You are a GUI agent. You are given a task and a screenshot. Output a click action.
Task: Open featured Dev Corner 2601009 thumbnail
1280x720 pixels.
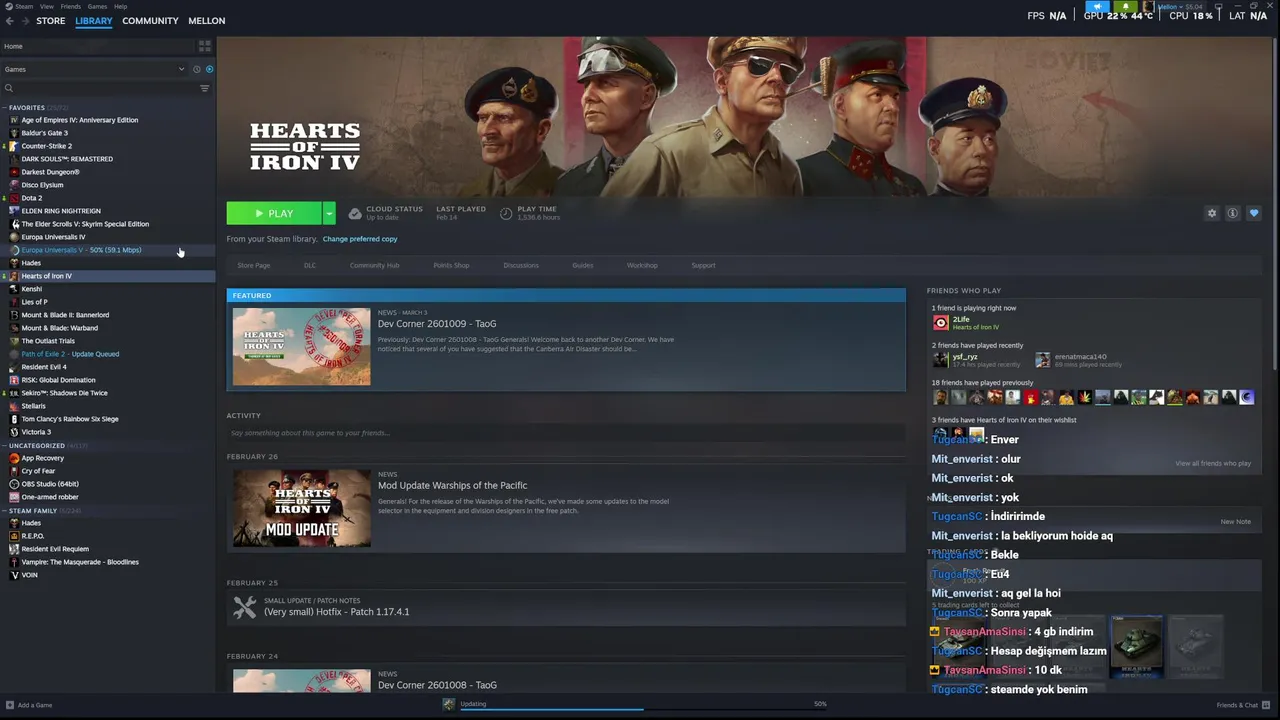click(x=301, y=346)
